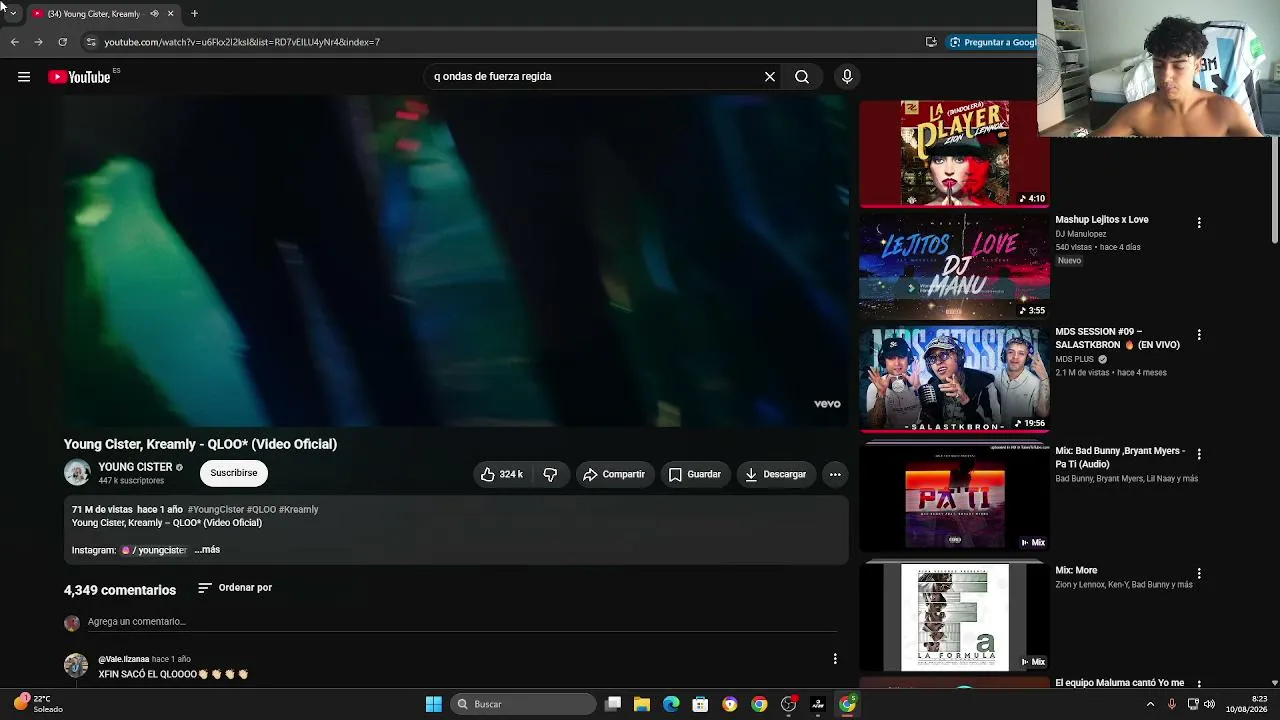Open options for Mashup Lejitos x Love
The image size is (1280, 720).
click(1199, 223)
